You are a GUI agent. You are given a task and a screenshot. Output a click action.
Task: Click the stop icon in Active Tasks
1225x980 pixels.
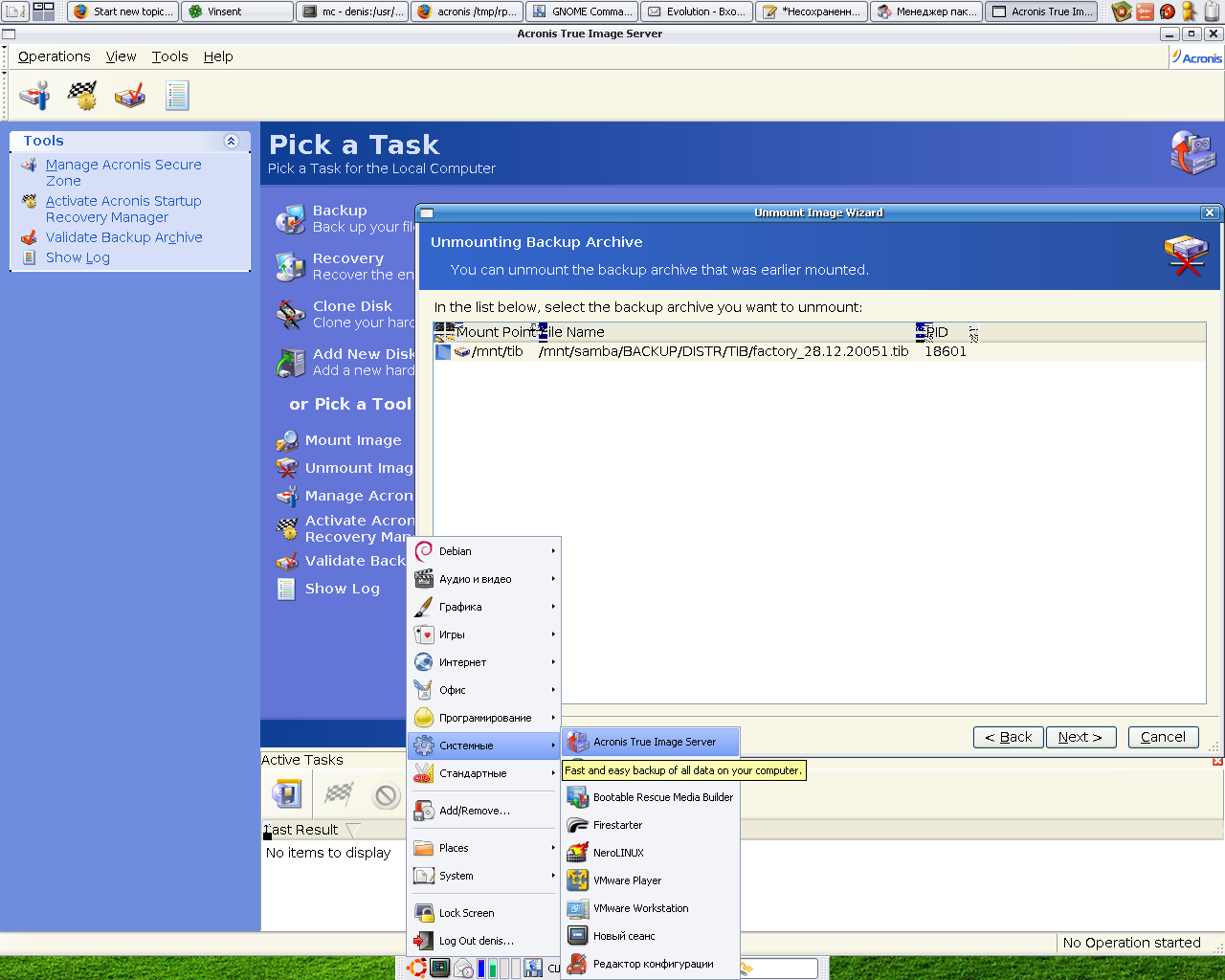(x=386, y=795)
